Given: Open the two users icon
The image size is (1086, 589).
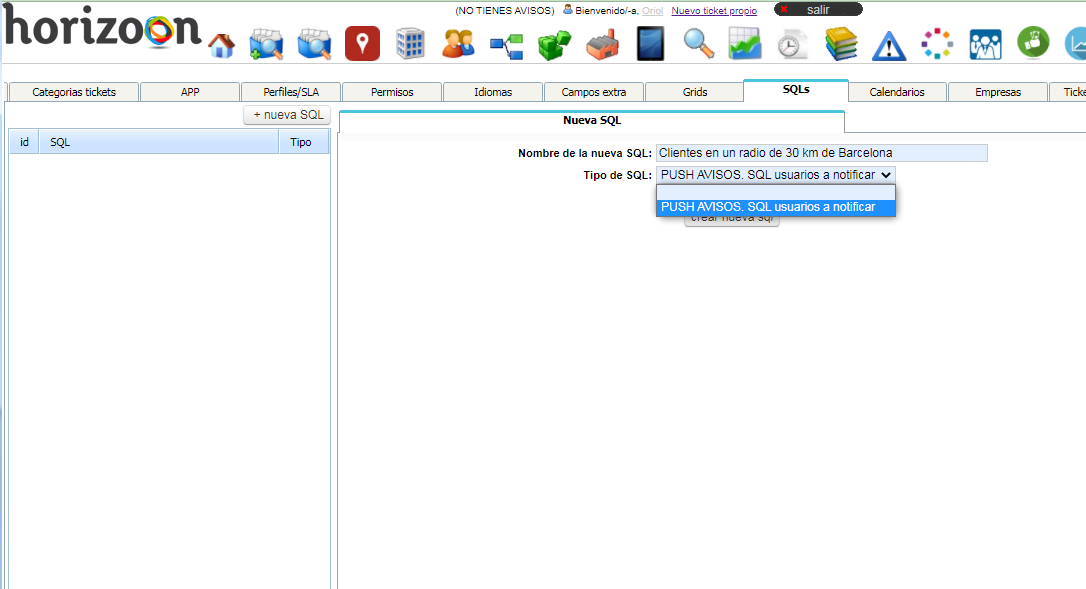Looking at the screenshot, I should pos(458,44).
